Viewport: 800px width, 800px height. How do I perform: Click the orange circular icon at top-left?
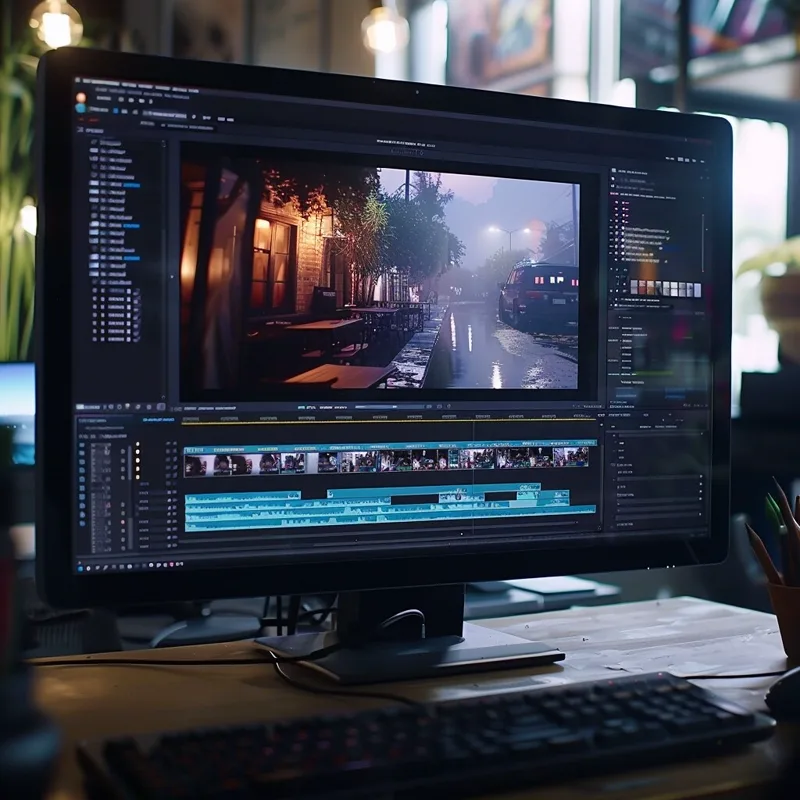coord(81,97)
